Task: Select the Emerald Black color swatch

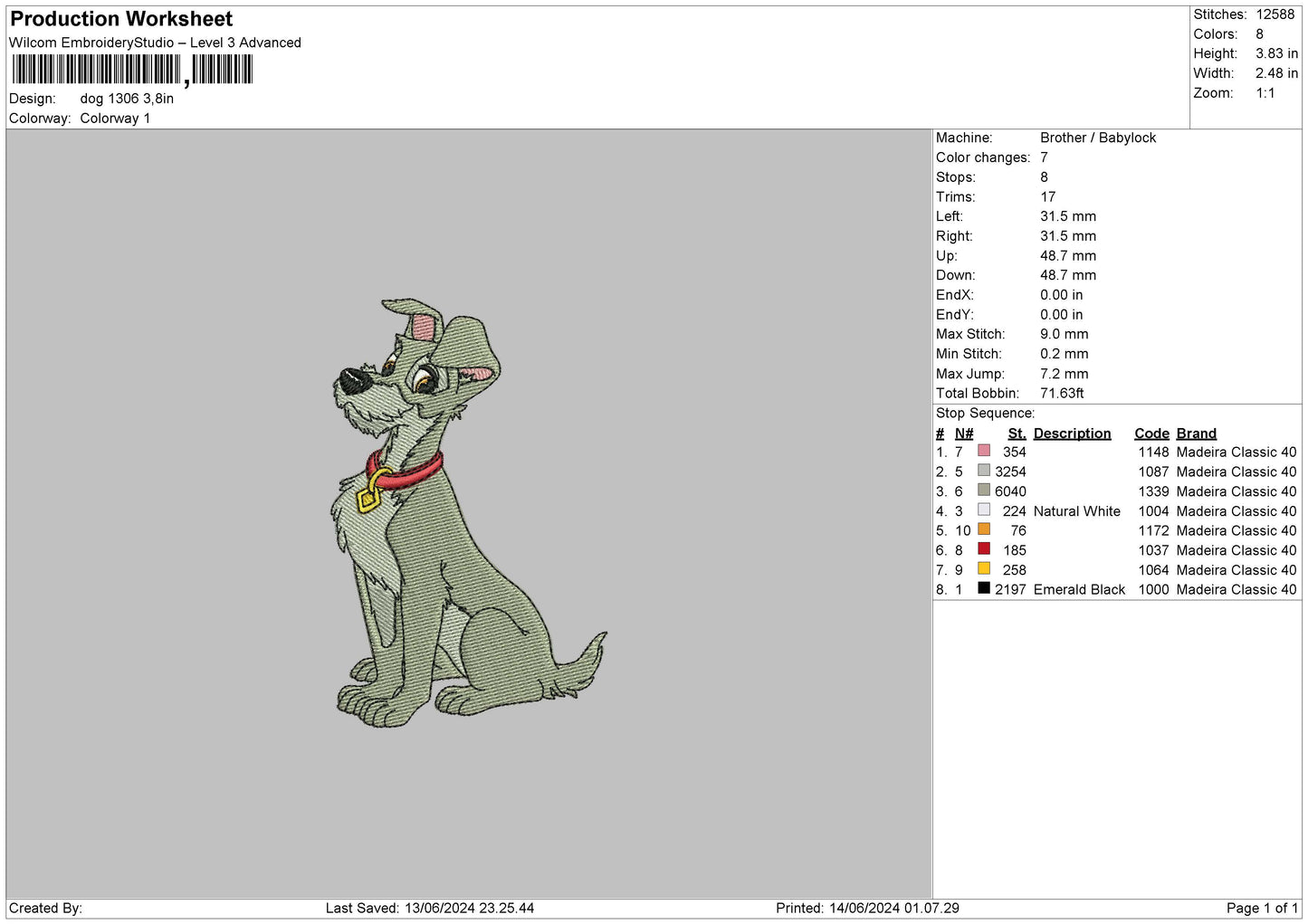Action: (984, 588)
